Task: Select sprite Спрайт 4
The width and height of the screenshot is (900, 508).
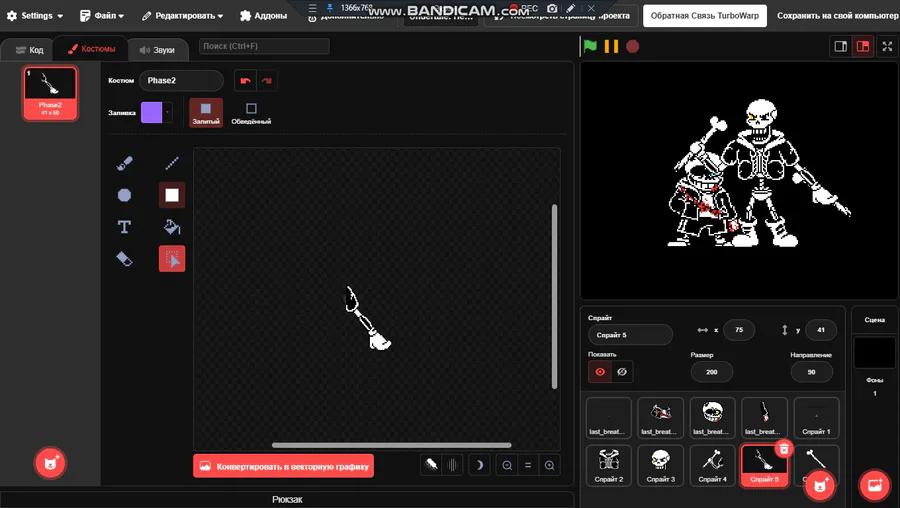Action: pos(712,466)
